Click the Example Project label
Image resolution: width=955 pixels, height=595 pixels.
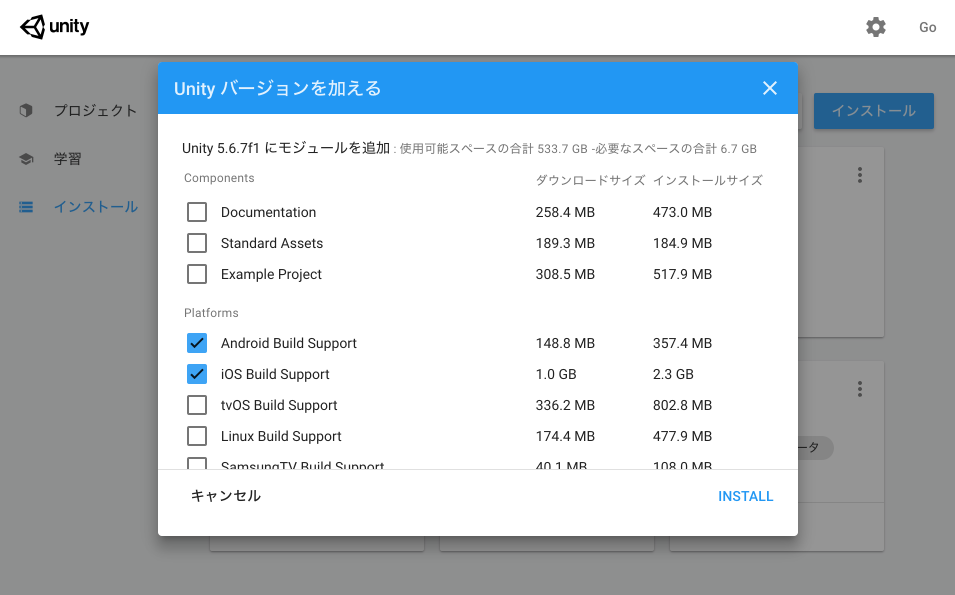pyautogui.click(x=271, y=274)
